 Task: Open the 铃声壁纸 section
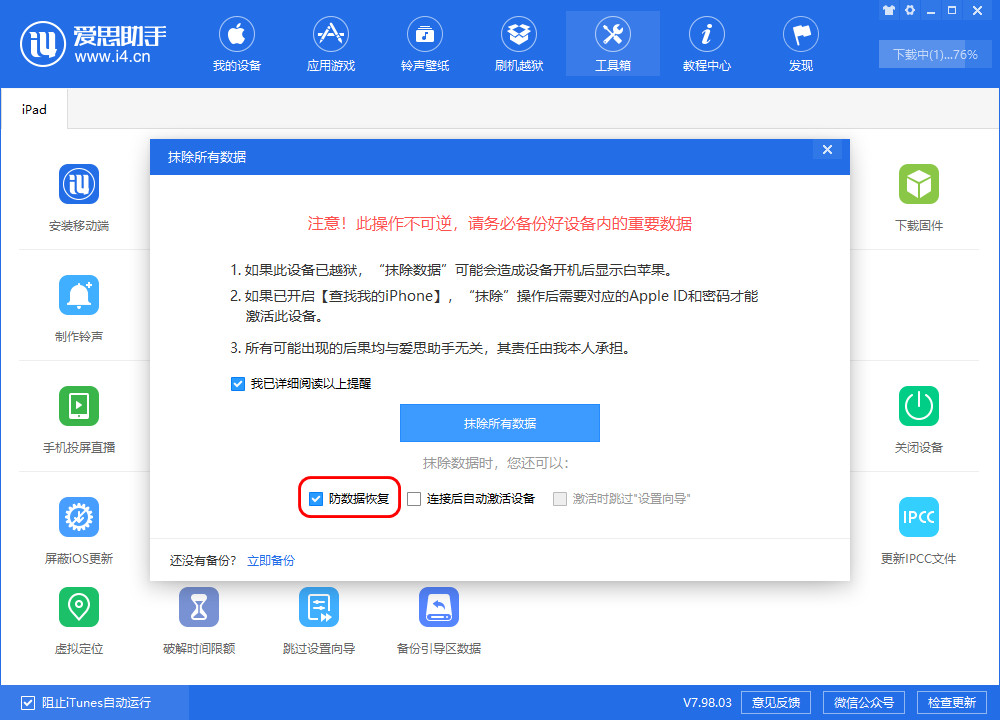pyautogui.click(x=424, y=42)
